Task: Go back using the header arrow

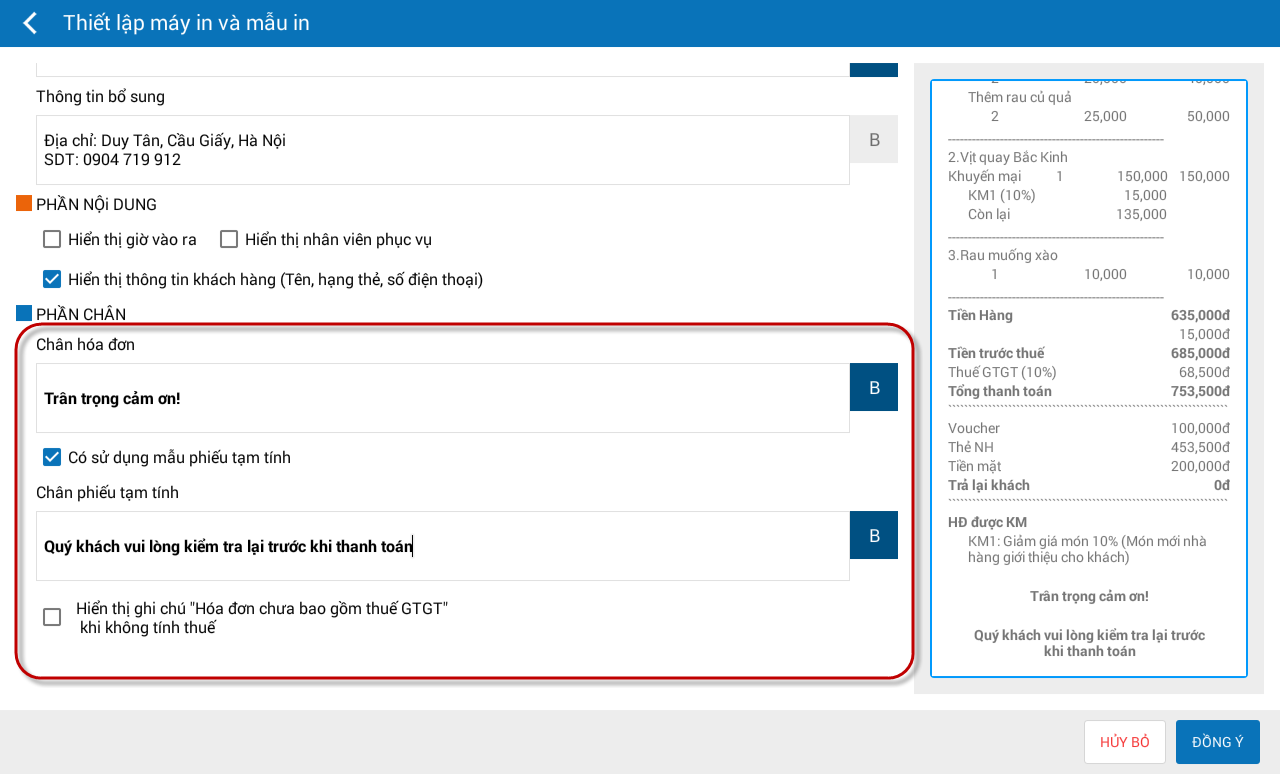Action: 30,23
